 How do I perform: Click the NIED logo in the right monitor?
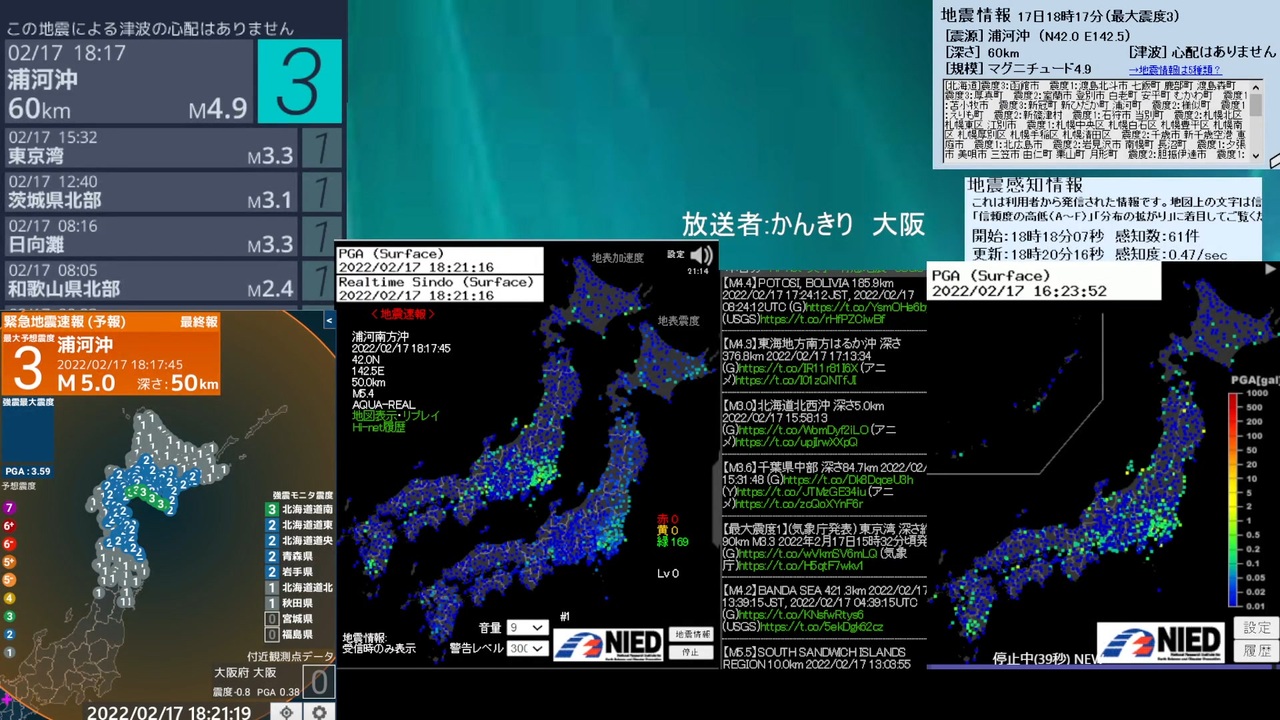click(x=1162, y=643)
